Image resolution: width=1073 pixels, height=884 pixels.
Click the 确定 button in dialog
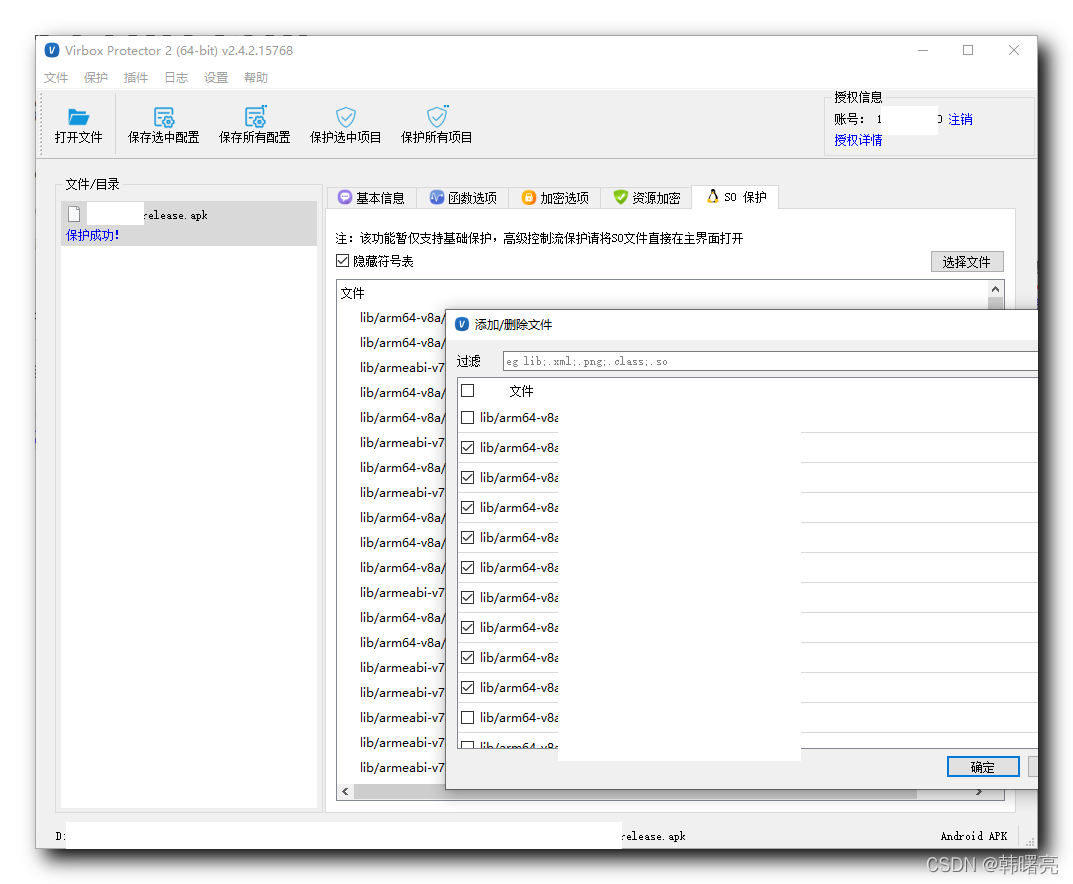(983, 767)
